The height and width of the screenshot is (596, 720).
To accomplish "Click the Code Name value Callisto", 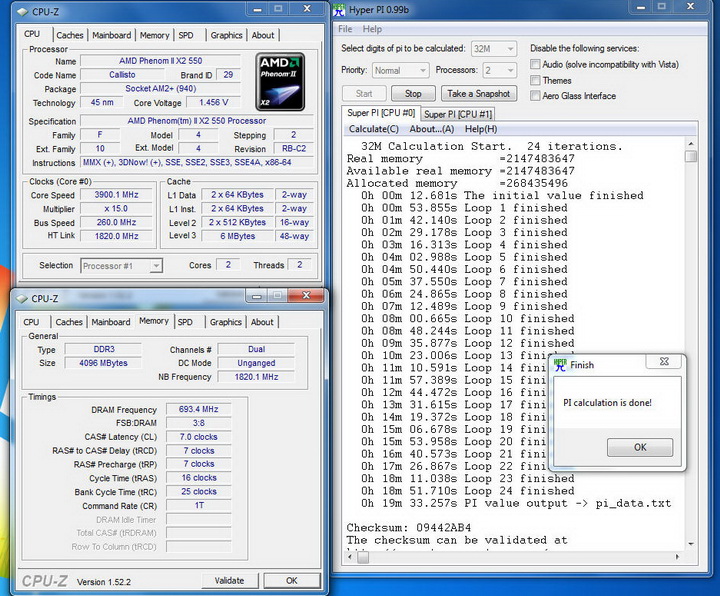I will pyautogui.click(x=122, y=75).
